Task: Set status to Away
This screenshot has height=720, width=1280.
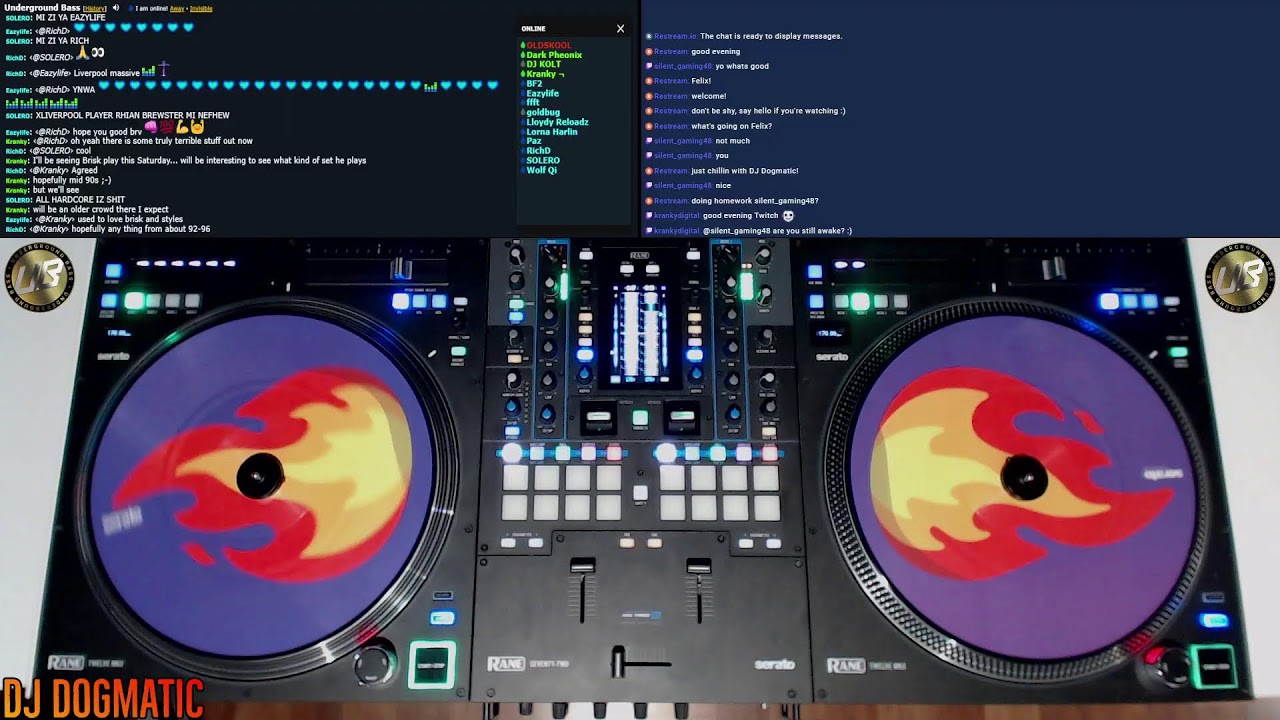Action: coord(177,8)
